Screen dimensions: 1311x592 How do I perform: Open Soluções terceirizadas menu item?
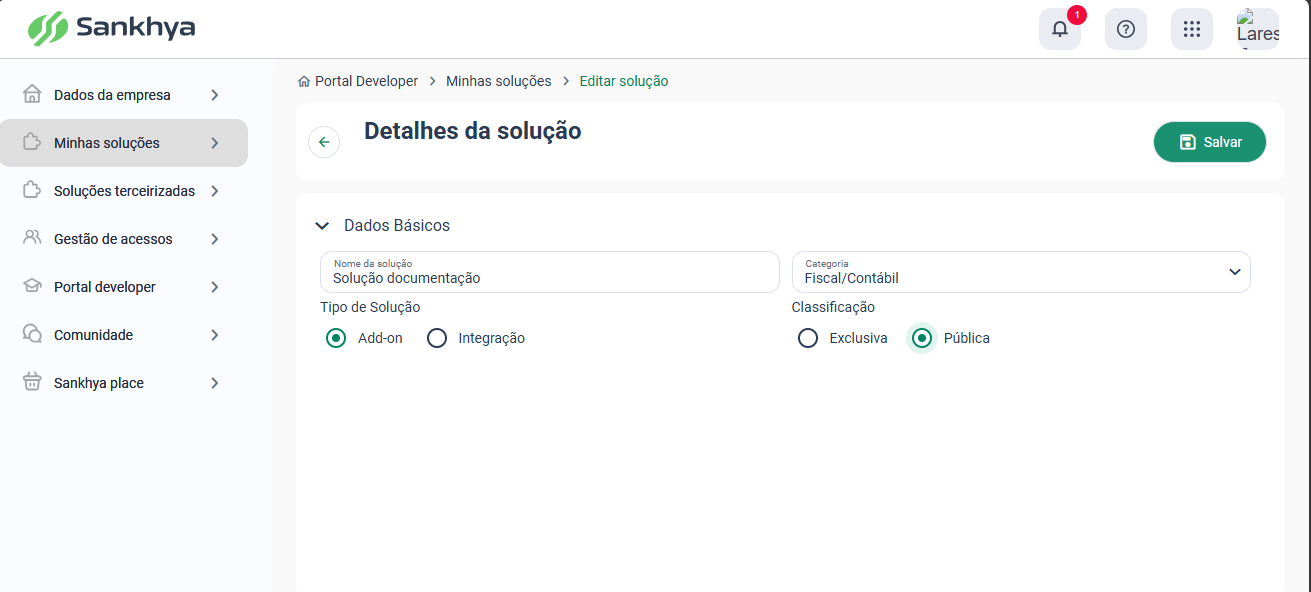(x=124, y=191)
